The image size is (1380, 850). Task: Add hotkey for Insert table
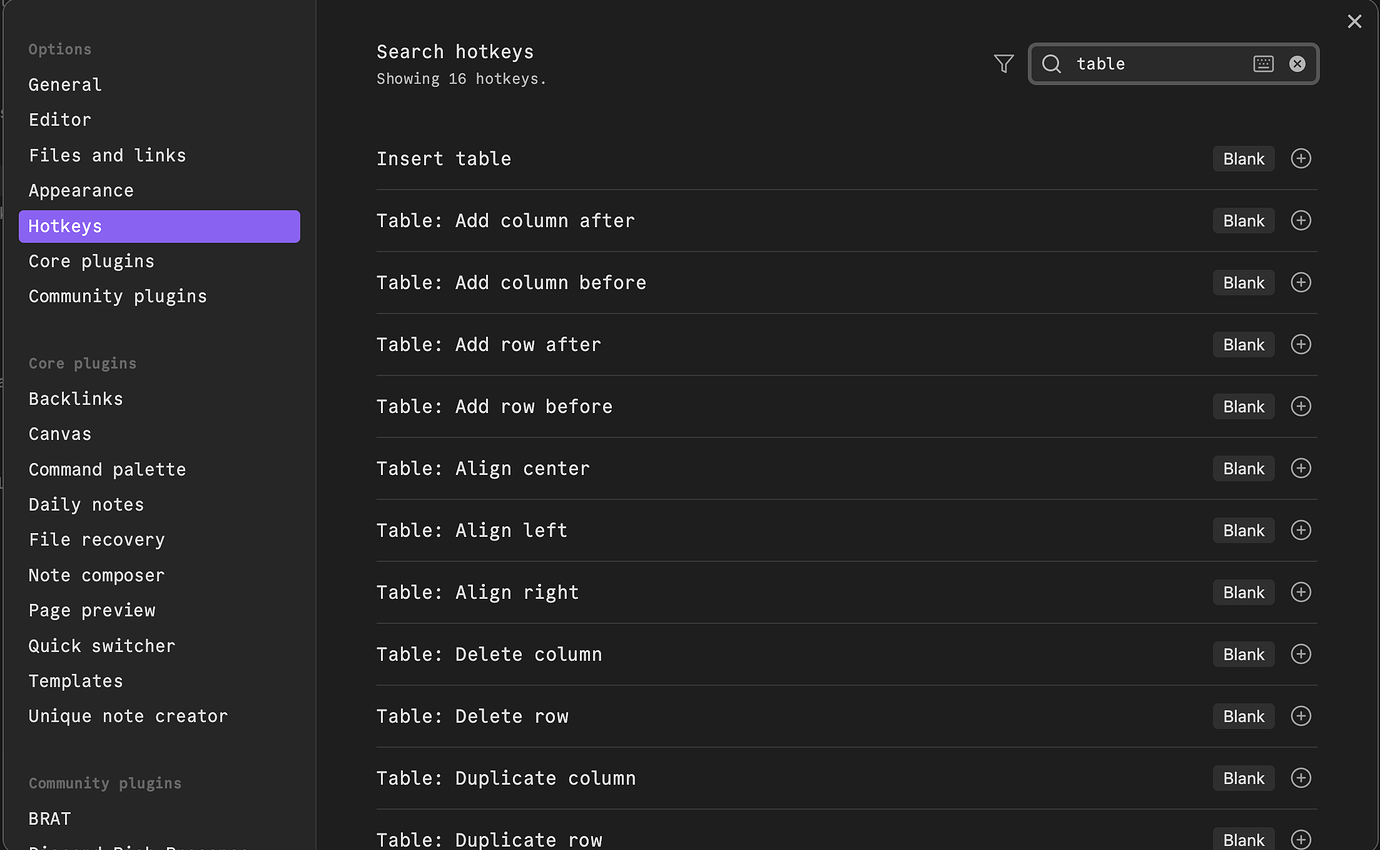(1301, 159)
